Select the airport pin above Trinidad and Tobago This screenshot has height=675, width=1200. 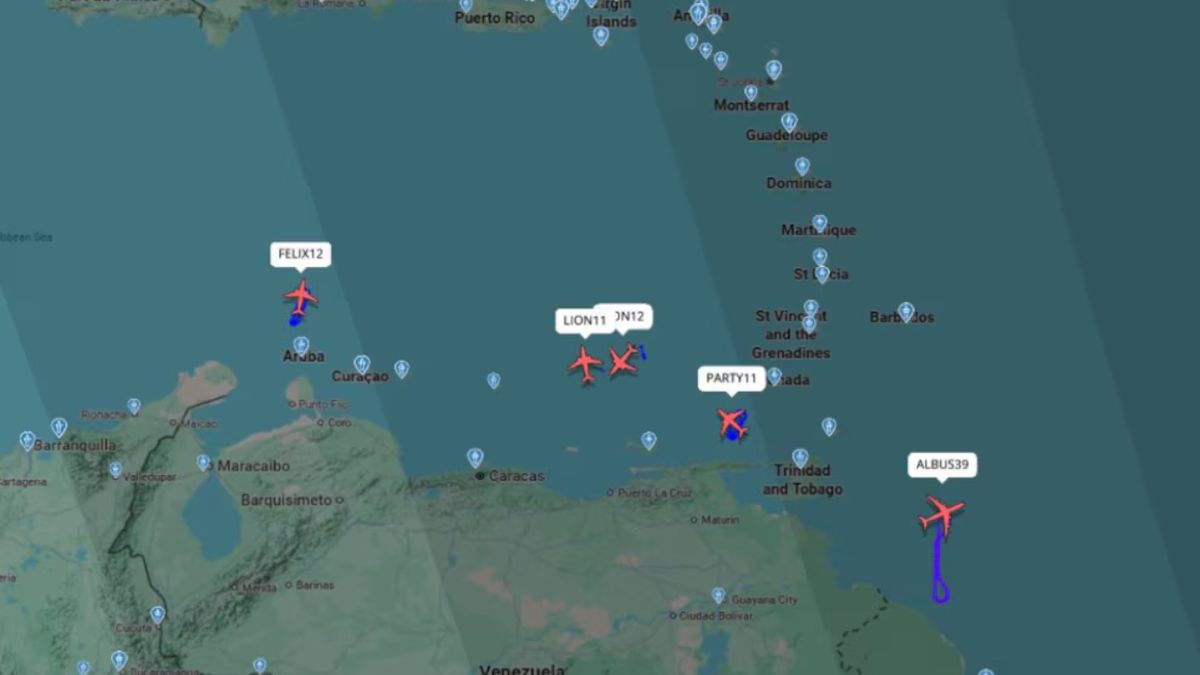800,457
